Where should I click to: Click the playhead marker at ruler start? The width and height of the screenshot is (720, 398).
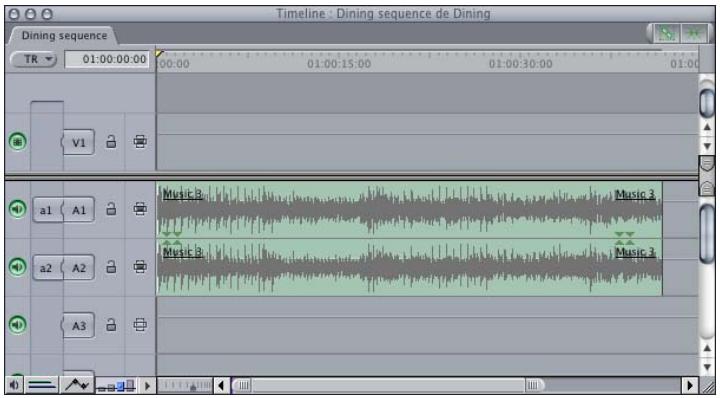point(159,54)
